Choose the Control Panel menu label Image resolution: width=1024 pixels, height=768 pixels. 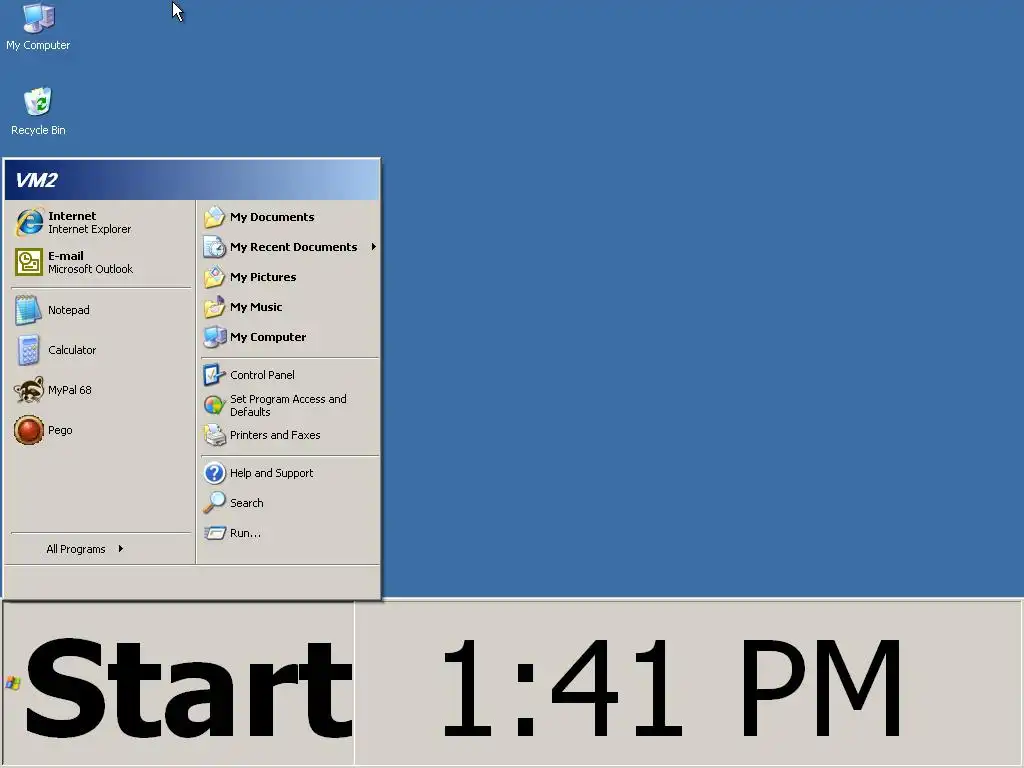(262, 375)
